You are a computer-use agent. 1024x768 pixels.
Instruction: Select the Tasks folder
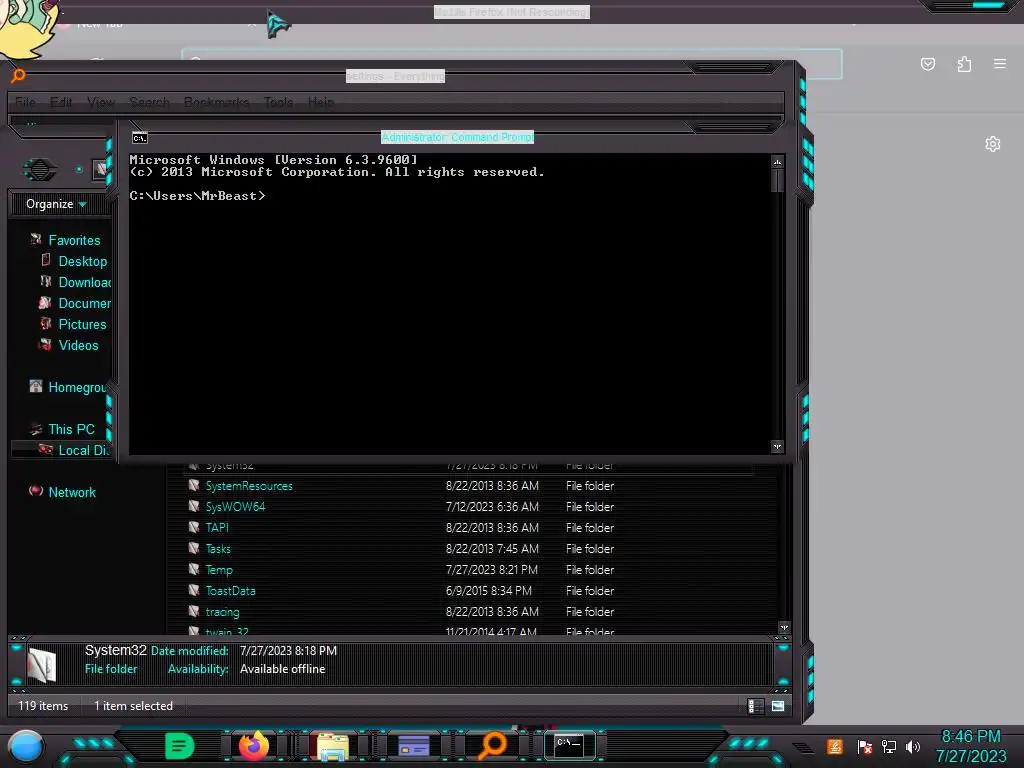coord(218,549)
